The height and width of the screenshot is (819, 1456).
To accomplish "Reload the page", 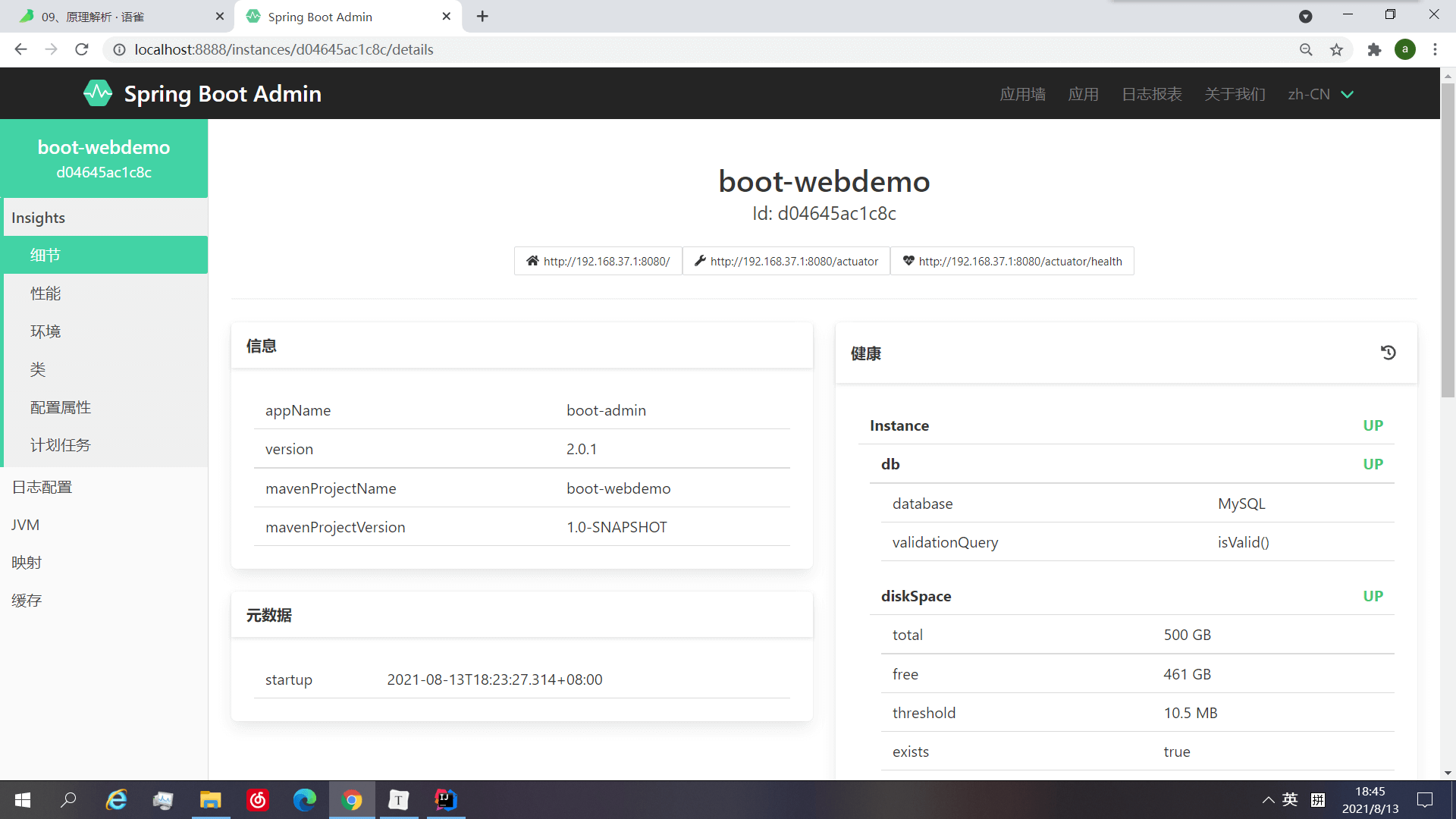I will coord(82,49).
